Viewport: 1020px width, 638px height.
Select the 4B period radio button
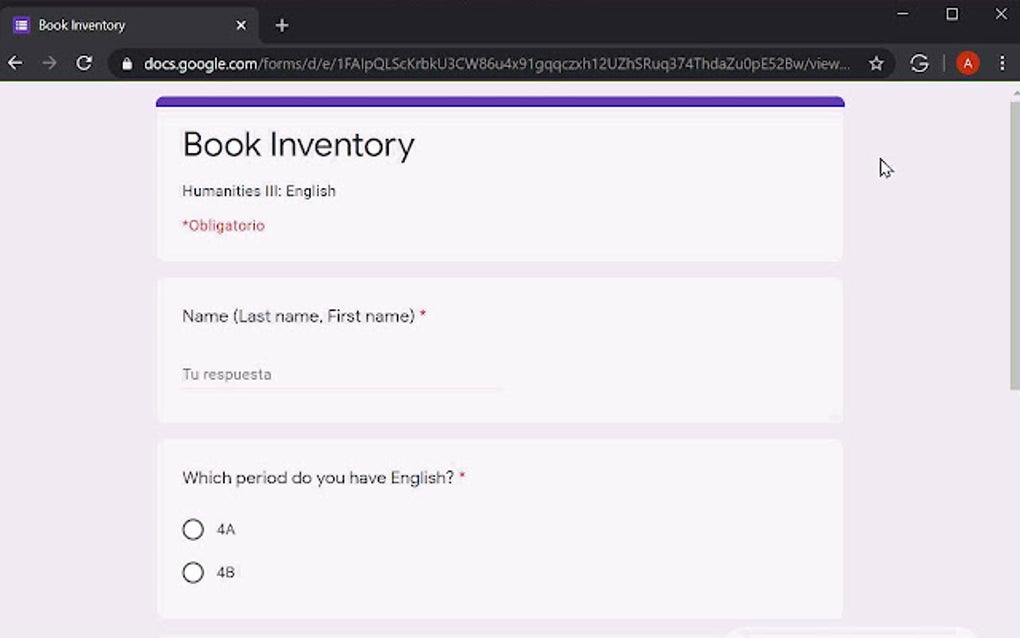point(193,572)
